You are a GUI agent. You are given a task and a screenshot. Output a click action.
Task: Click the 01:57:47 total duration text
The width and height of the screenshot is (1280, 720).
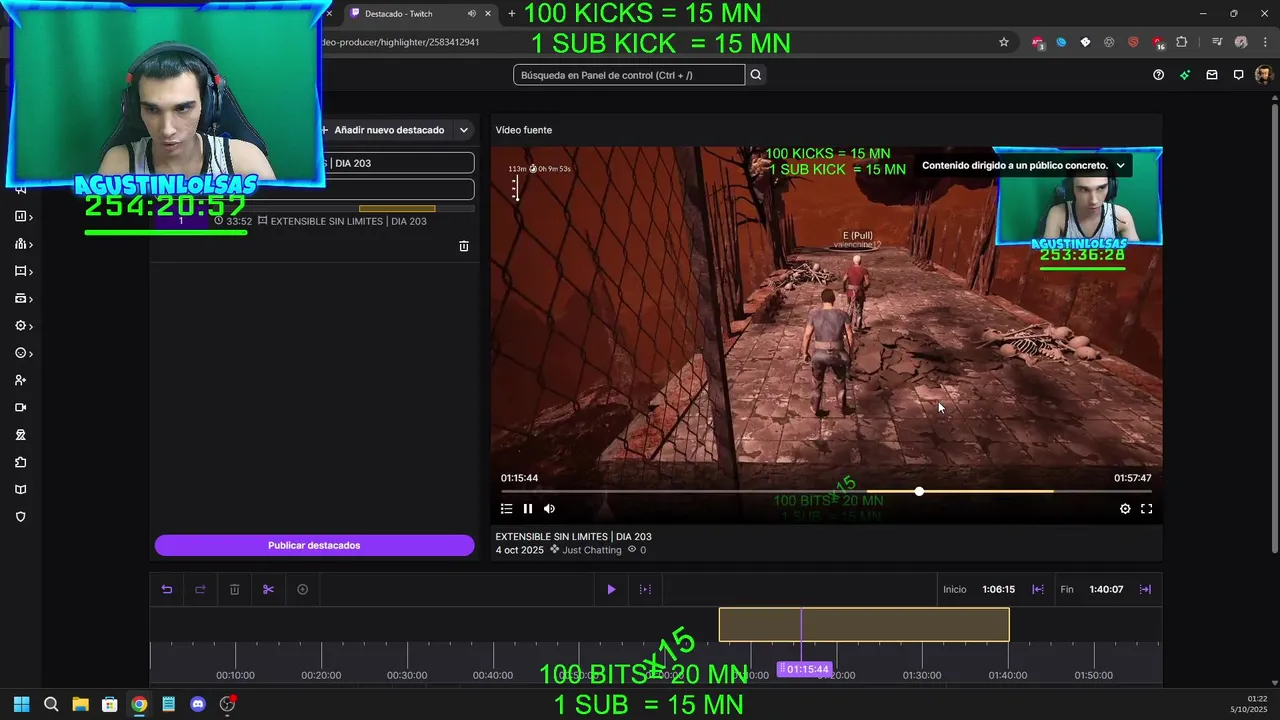pos(1133,478)
